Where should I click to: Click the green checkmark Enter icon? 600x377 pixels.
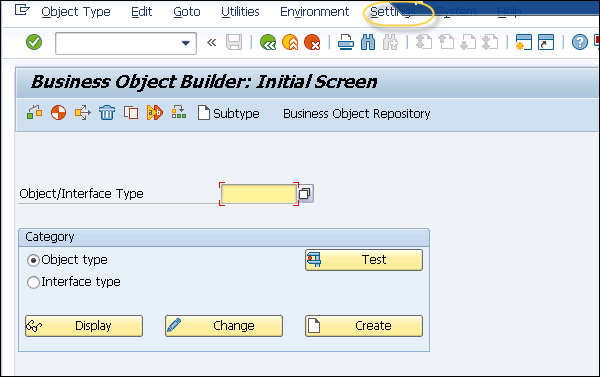pyautogui.click(x=34, y=42)
